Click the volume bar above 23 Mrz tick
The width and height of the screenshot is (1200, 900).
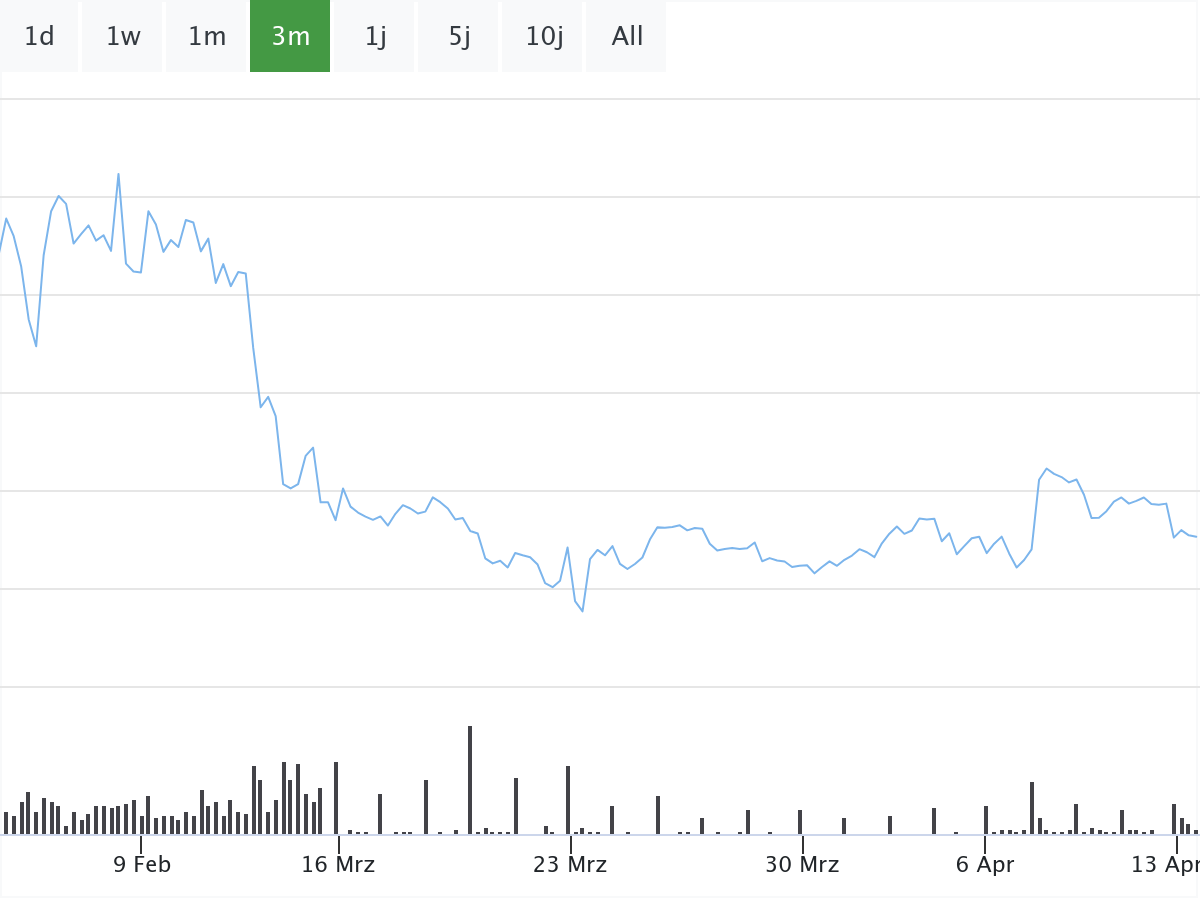568,800
